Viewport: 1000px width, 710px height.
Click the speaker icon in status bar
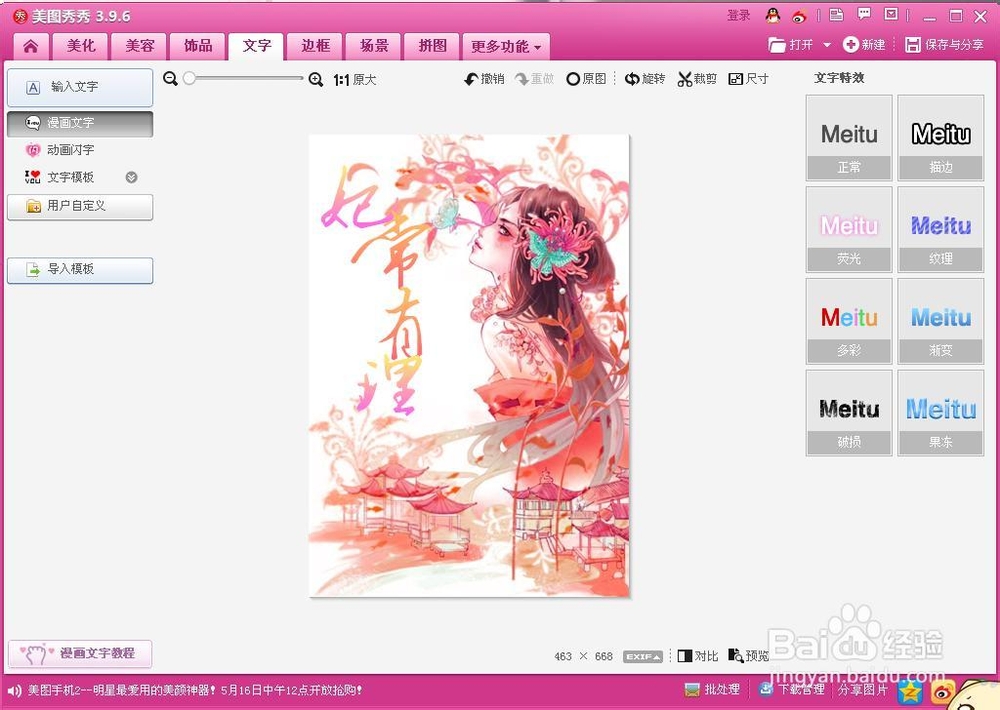[14, 690]
